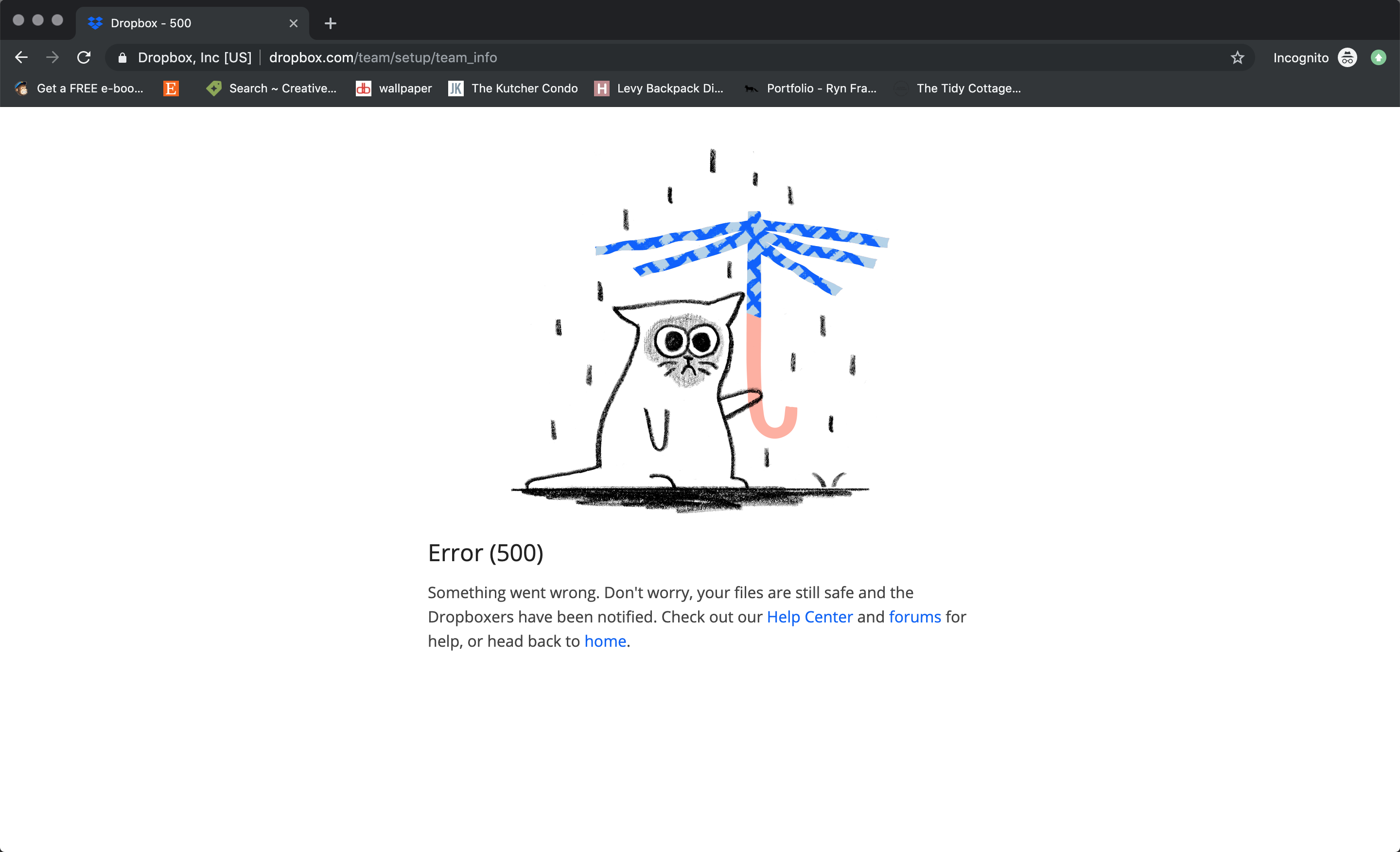Navigate to forums link
The height and width of the screenshot is (852, 1400).
[914, 616]
